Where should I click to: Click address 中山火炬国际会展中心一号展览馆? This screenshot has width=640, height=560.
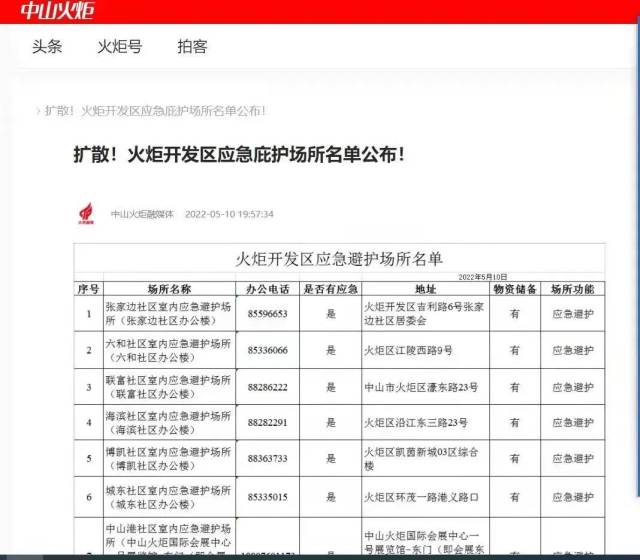click(x=424, y=542)
